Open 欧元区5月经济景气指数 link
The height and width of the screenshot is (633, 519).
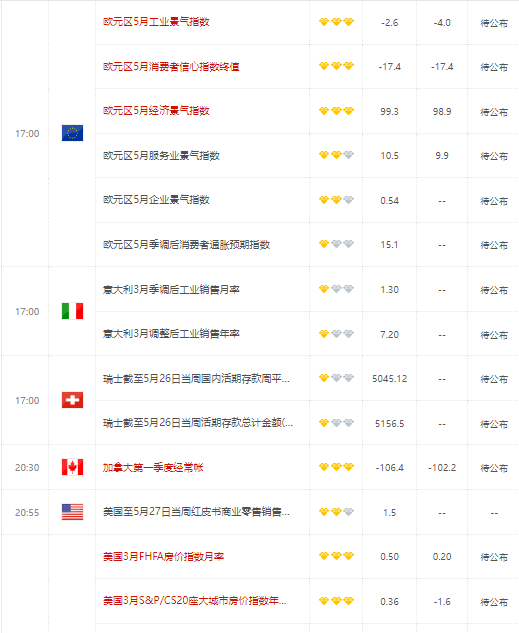tap(156, 111)
